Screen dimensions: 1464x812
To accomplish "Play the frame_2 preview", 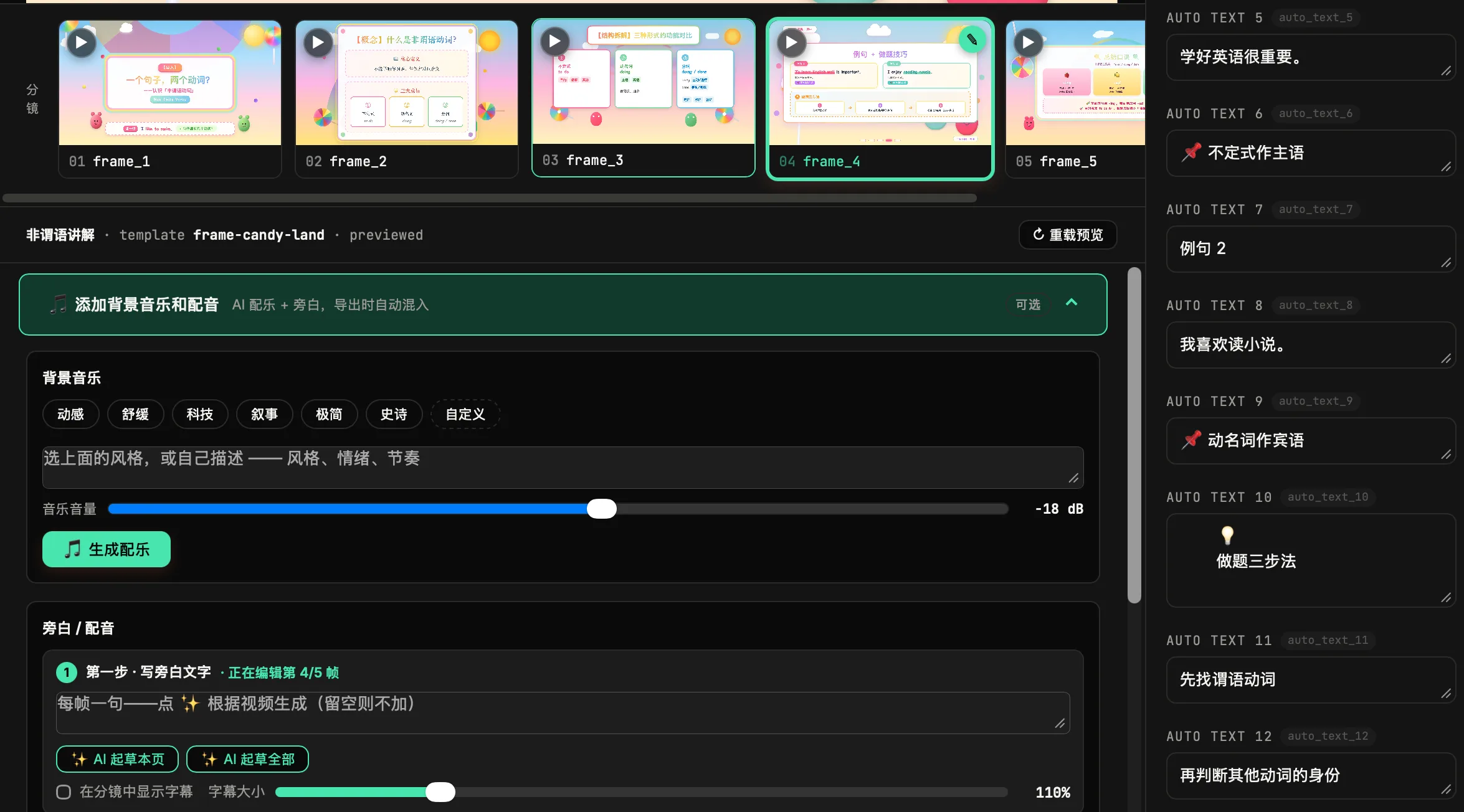I will coord(318,42).
